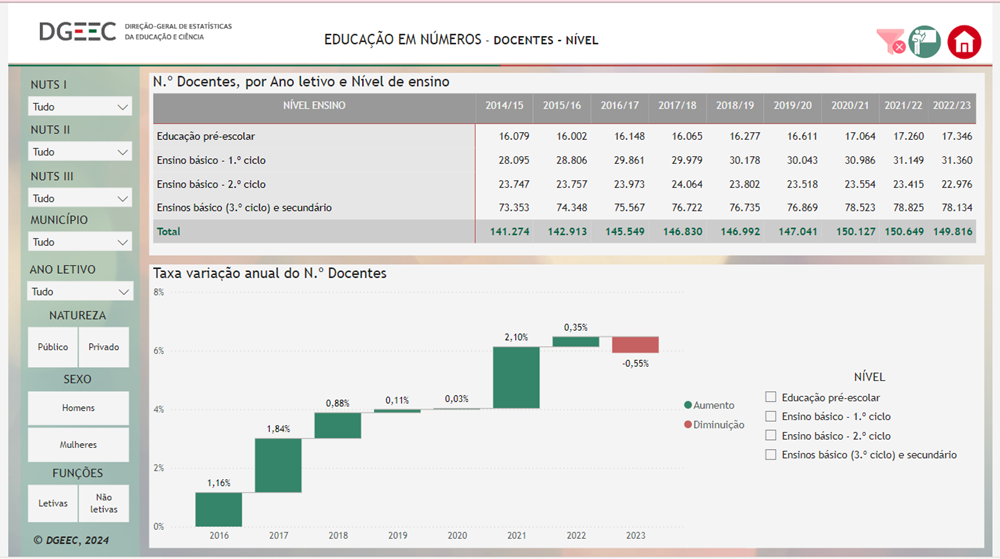Screen dimensions: 1000x559
Task: Go to the red home icon
Action: click(x=964, y=42)
